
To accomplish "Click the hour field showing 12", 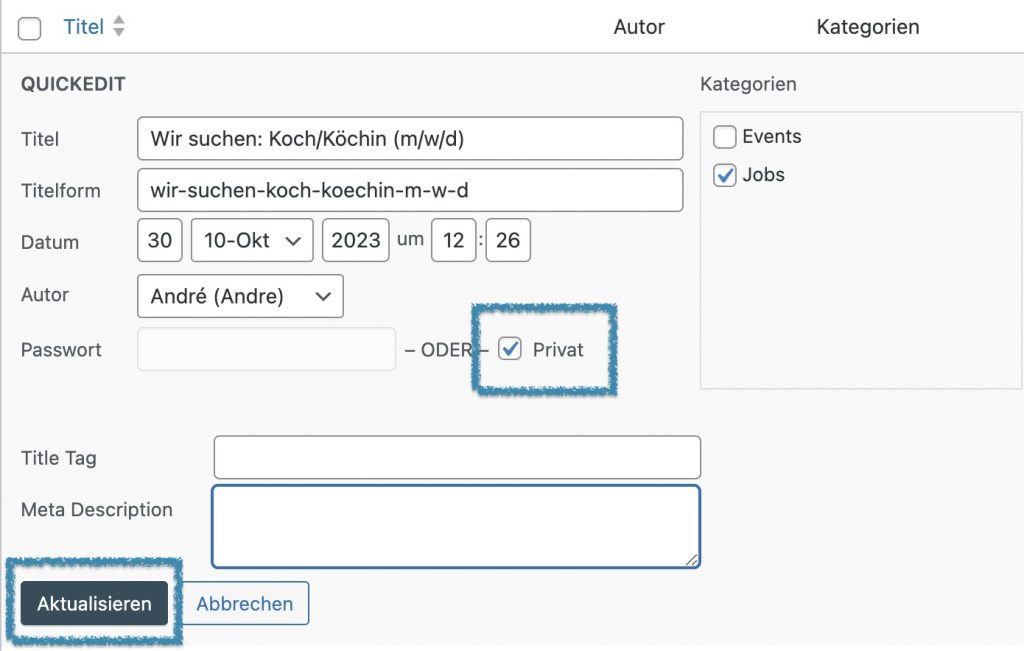I will [x=453, y=241].
